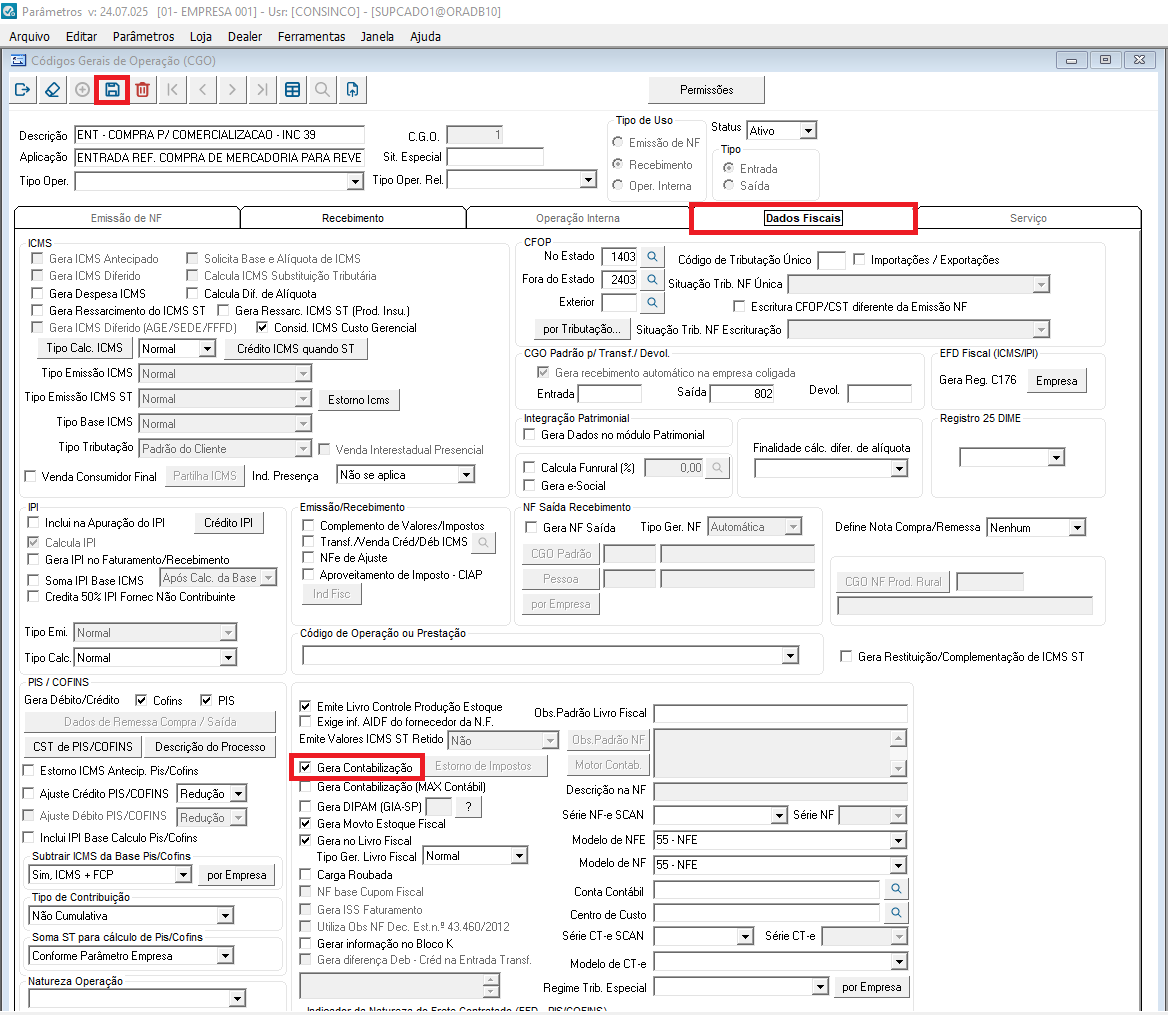Go to next record arrow icon
1168x1015 pixels.
[x=232, y=89]
